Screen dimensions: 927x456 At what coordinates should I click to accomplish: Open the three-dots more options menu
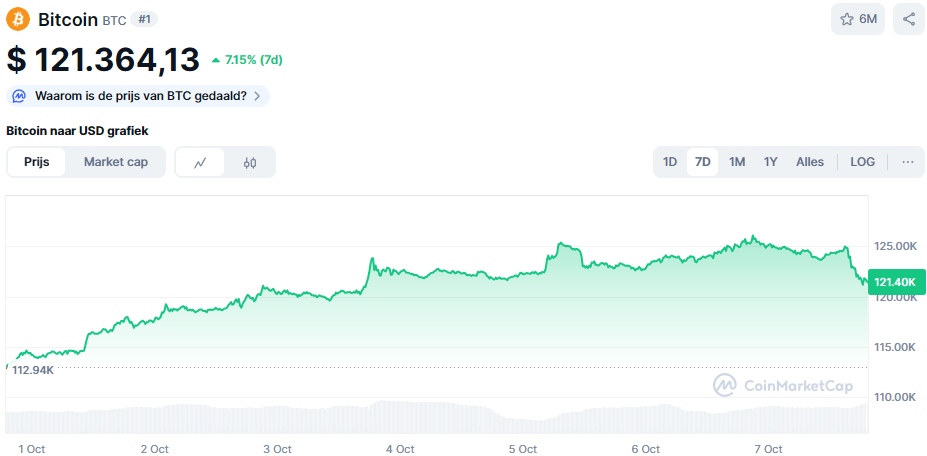click(907, 162)
